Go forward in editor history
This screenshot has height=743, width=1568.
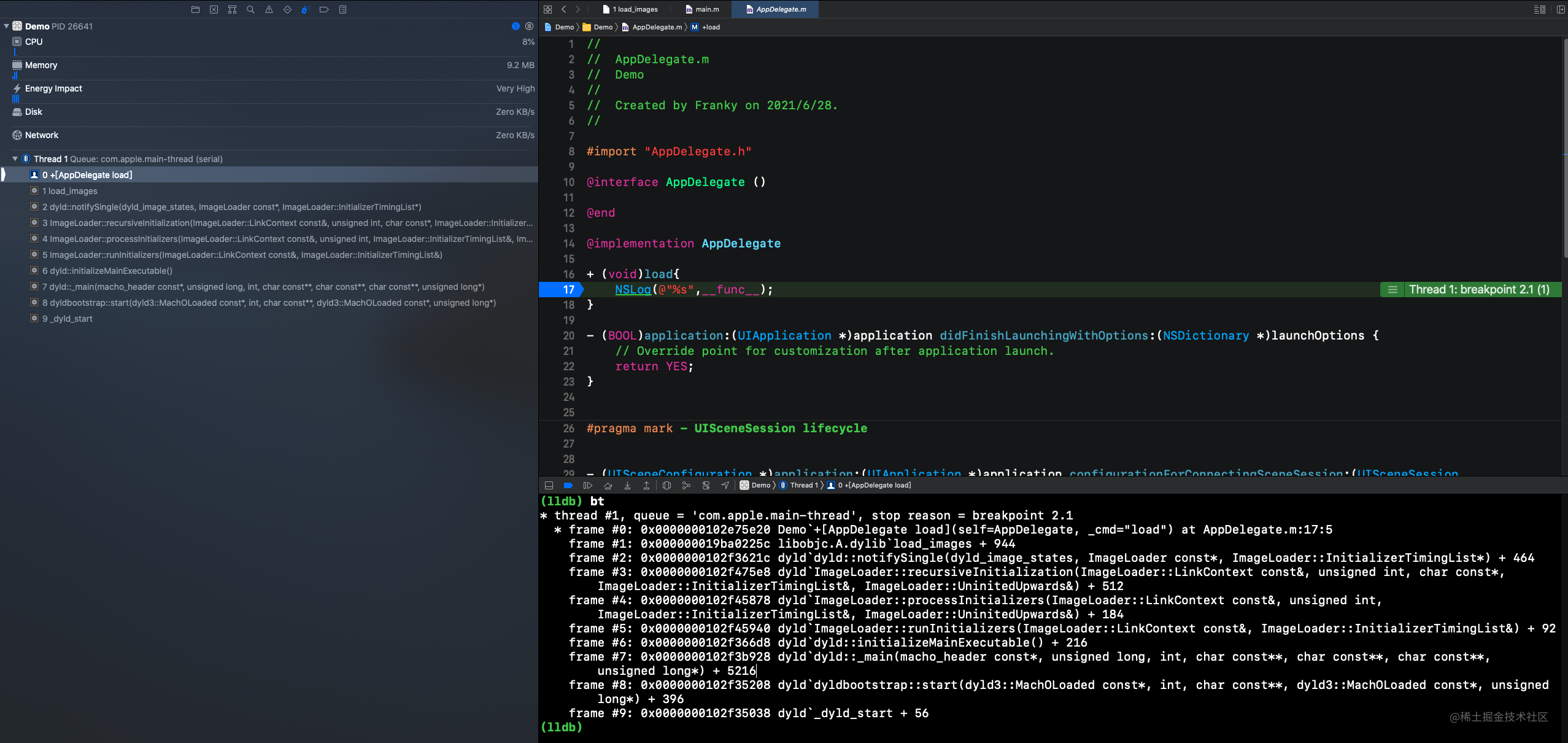pos(577,9)
